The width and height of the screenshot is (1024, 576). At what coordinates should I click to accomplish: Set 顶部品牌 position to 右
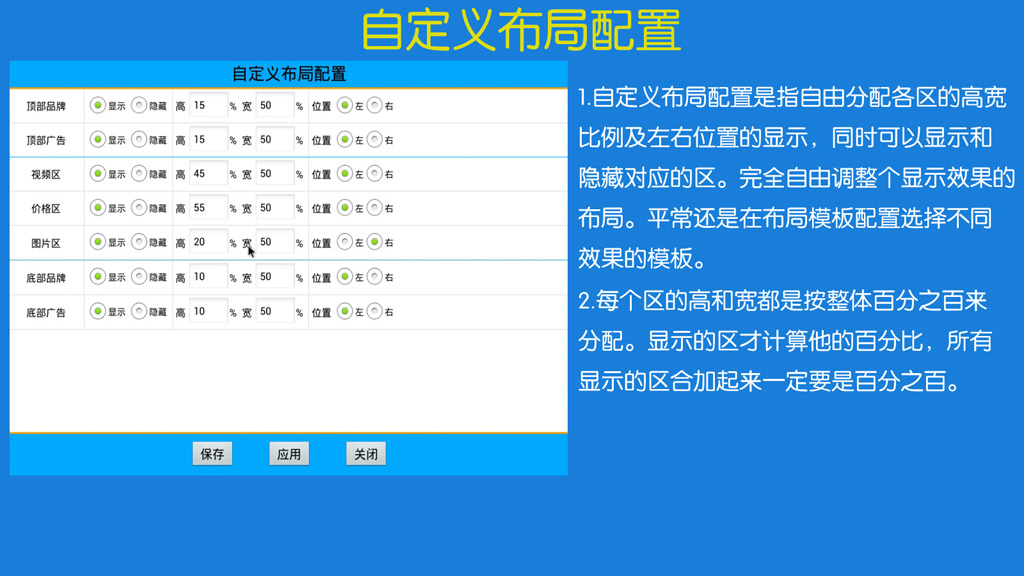pyautogui.click(x=374, y=105)
